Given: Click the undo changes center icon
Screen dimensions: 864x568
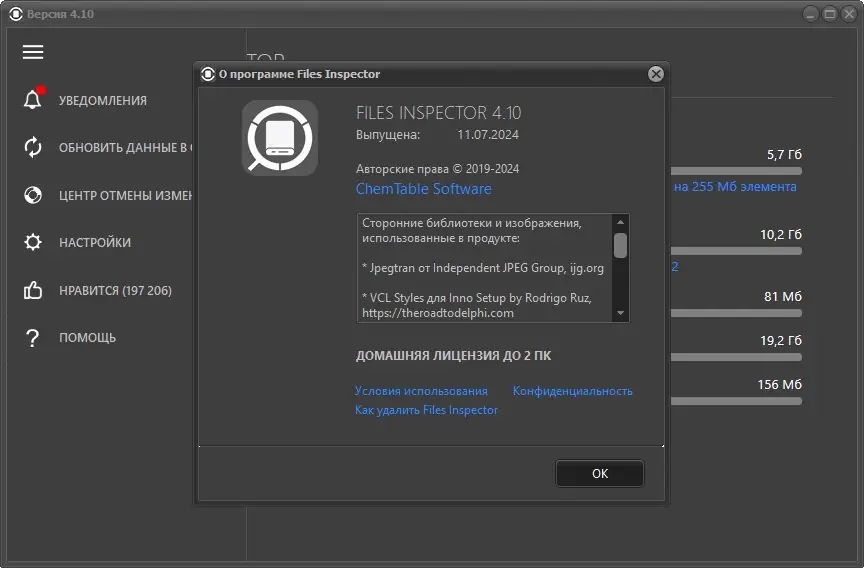Looking at the screenshot, I should coord(33,195).
